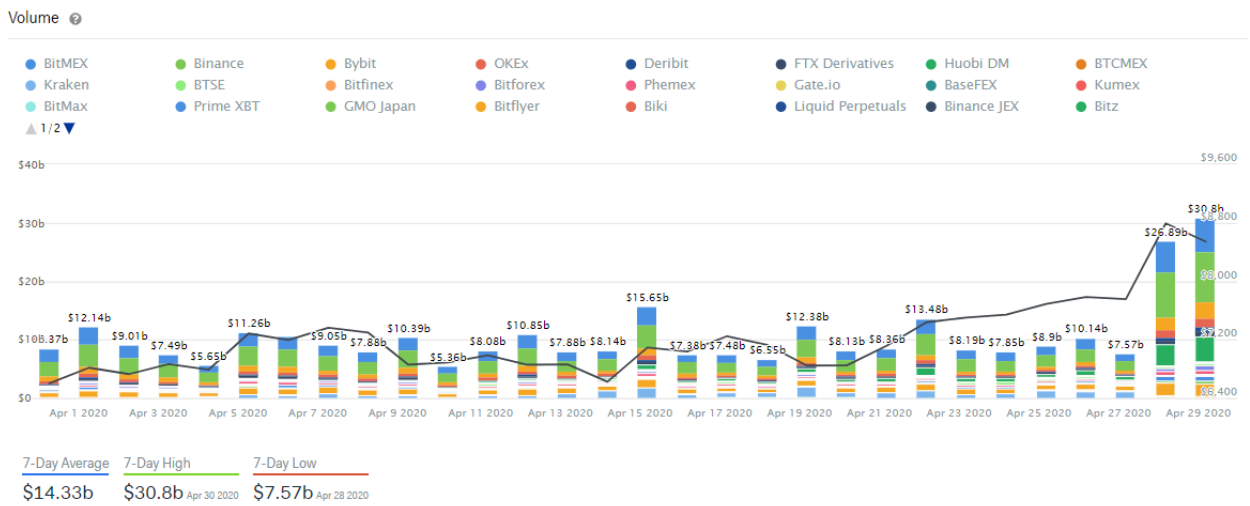Select the $6.55b volume bar
The image size is (1250, 506).
coord(766,379)
